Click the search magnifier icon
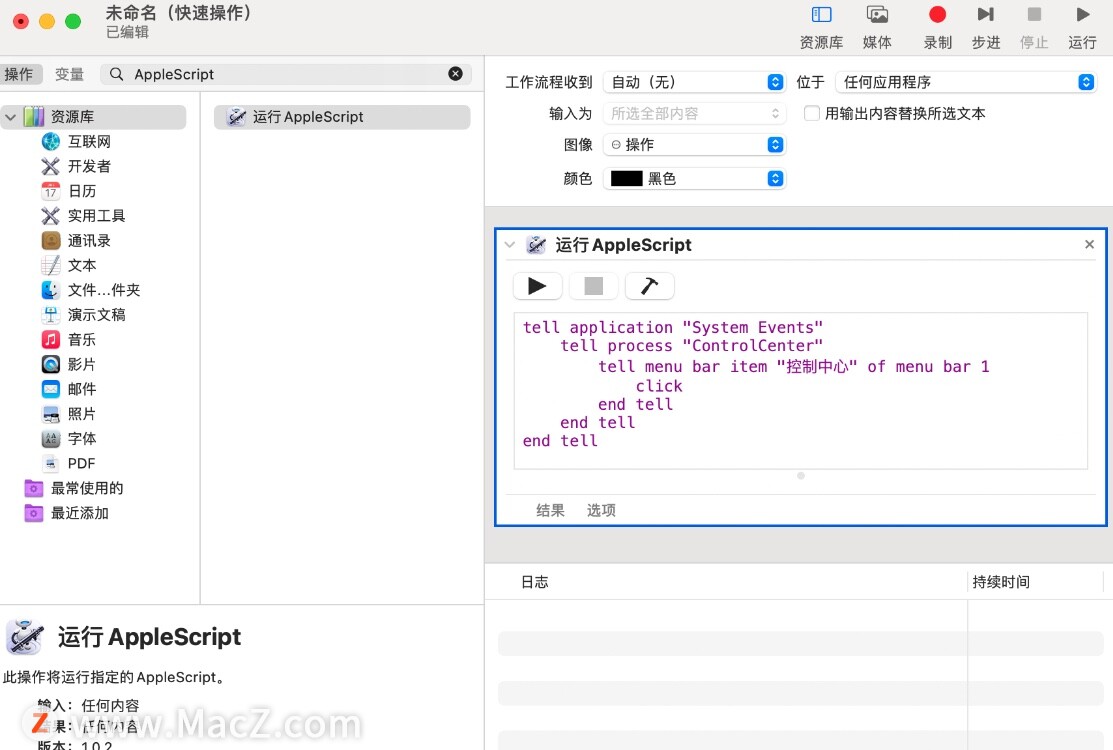1113x750 pixels. 116,74
